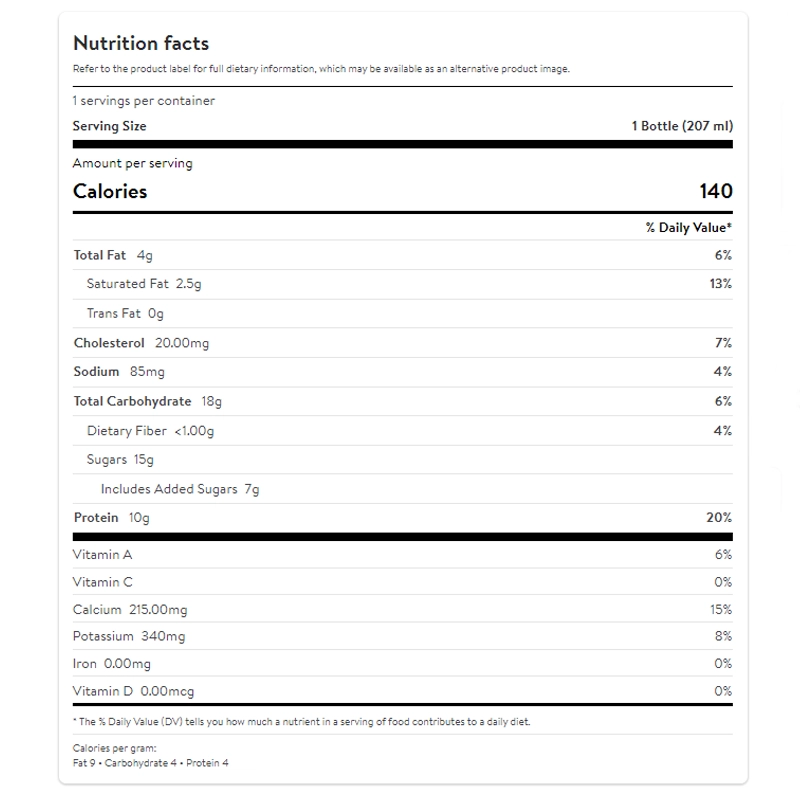
Task: Select the Total Fat 4g row
Action: click(113, 255)
